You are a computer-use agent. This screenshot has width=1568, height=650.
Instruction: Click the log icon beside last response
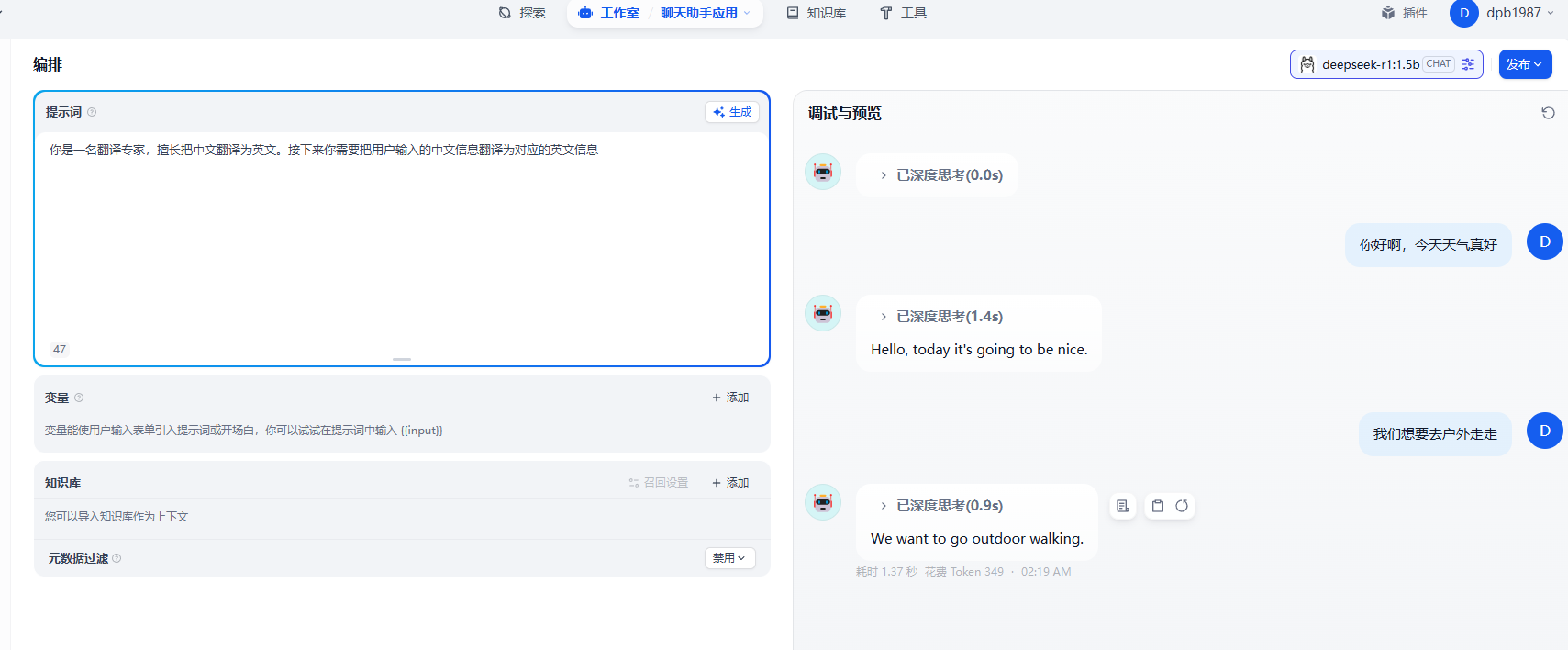coord(1122,506)
